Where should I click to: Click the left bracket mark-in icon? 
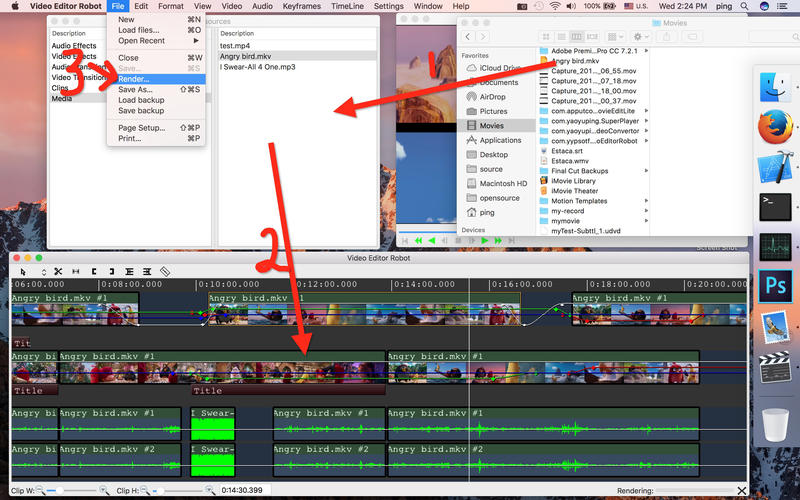point(94,272)
